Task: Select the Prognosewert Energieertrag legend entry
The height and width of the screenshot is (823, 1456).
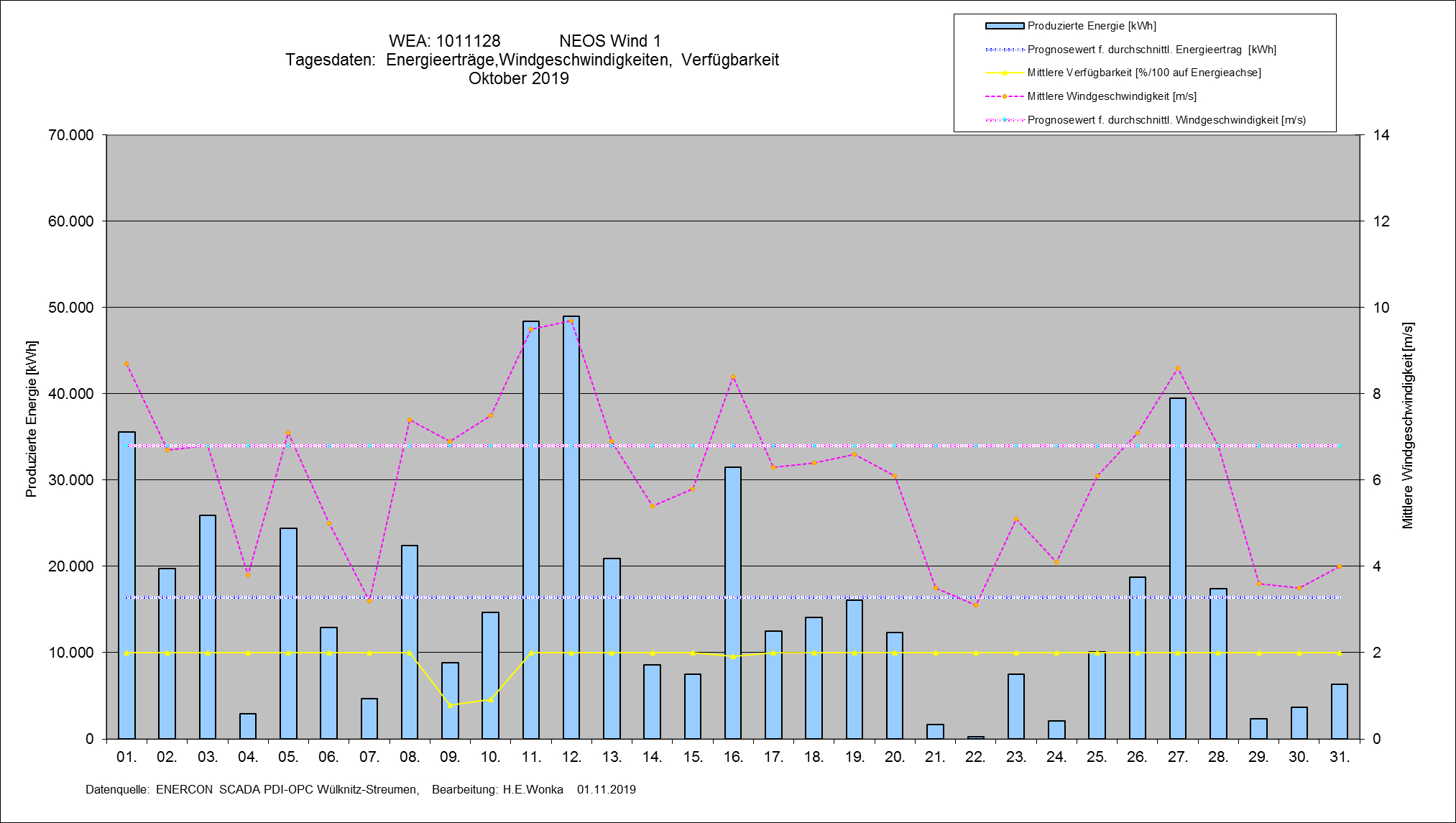Action: (x=1151, y=50)
